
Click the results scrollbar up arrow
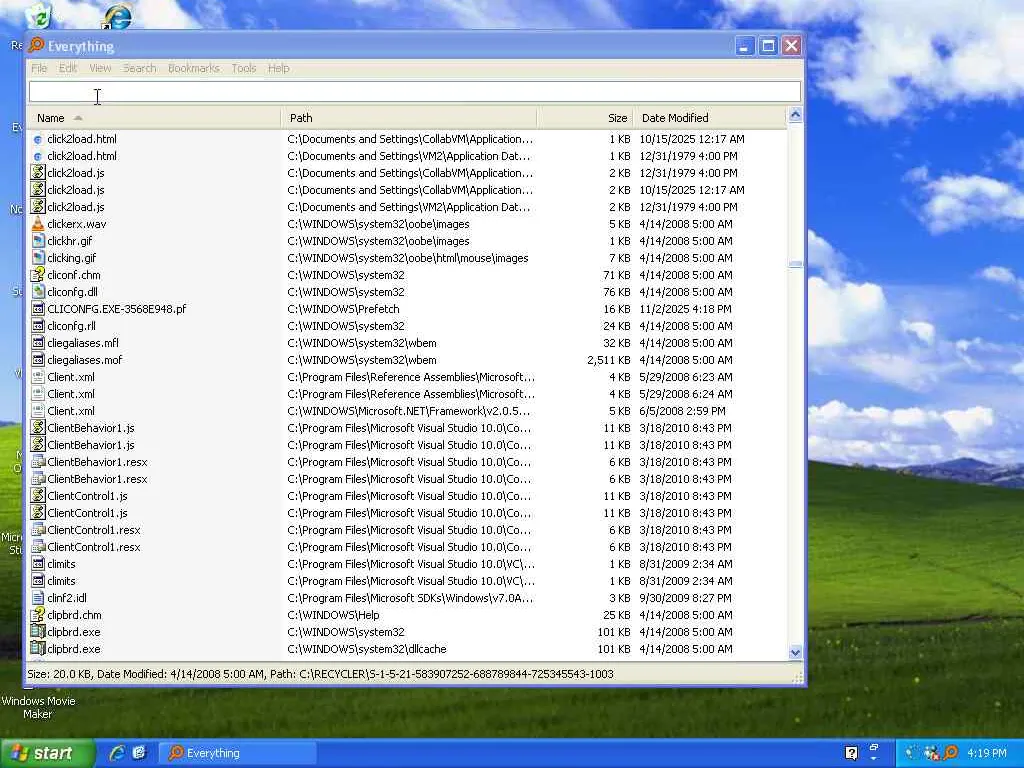(x=795, y=115)
